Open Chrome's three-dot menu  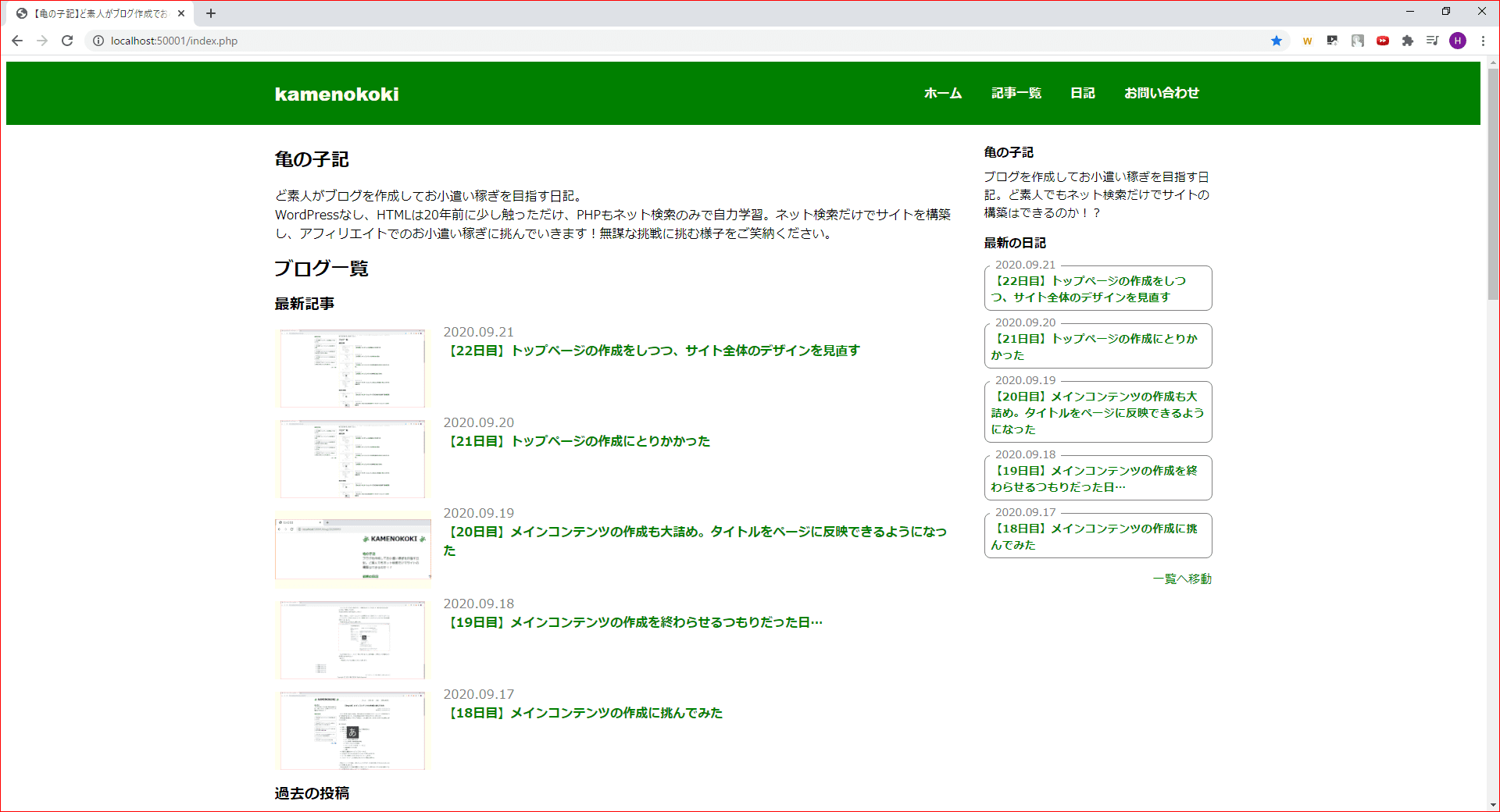1484,41
